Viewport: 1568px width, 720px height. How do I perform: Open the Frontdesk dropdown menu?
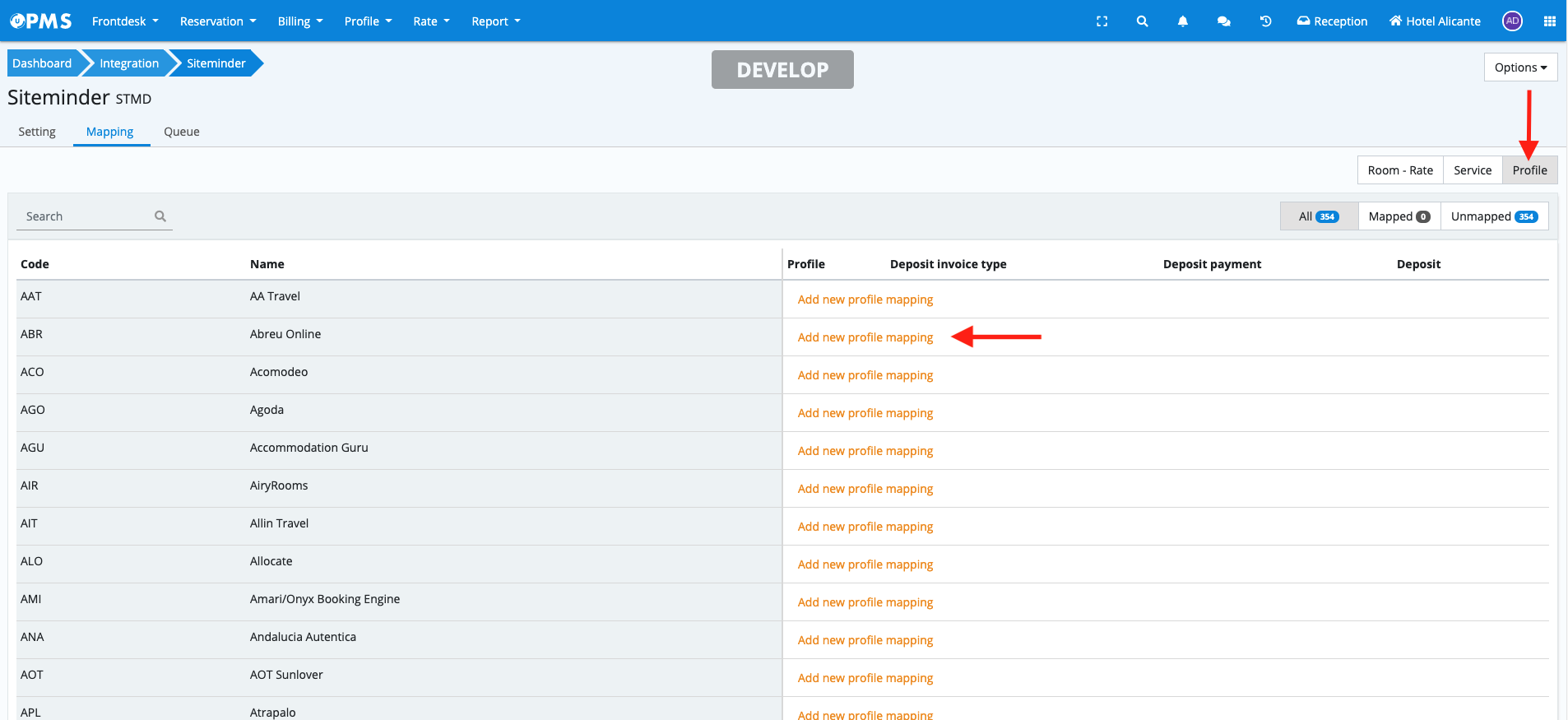coord(125,21)
